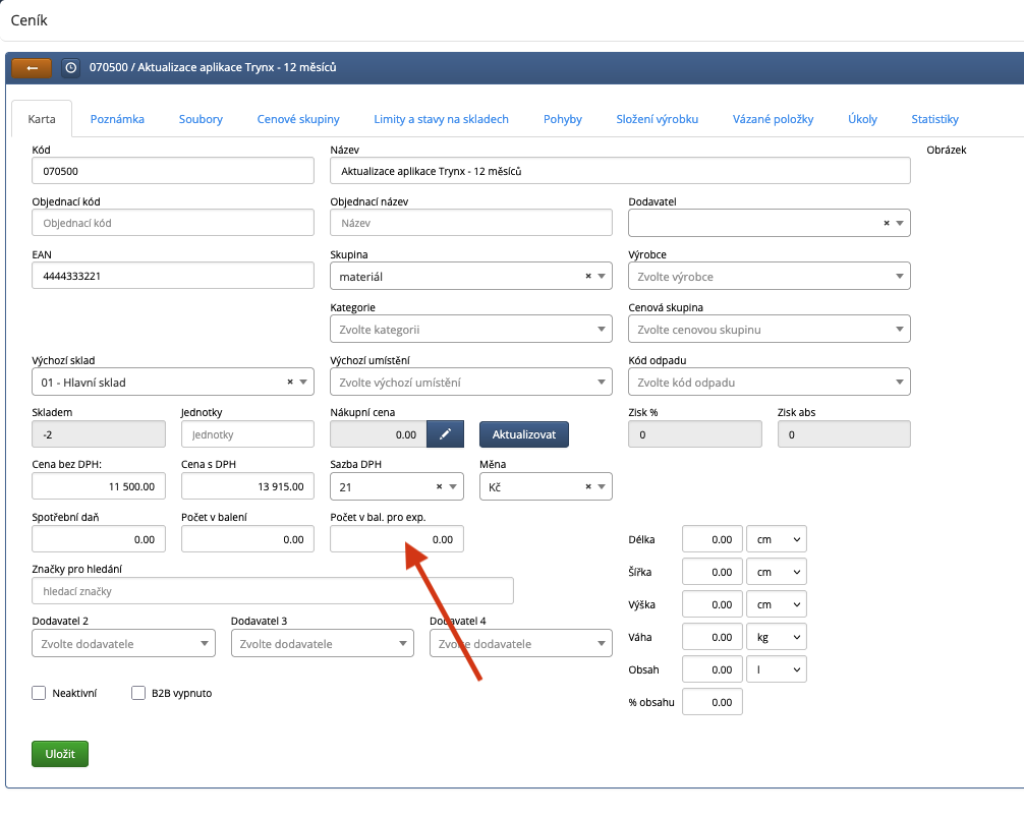Open the Kód odpadu dropdown
Image resolution: width=1024 pixels, height=818 pixels.
(x=769, y=382)
